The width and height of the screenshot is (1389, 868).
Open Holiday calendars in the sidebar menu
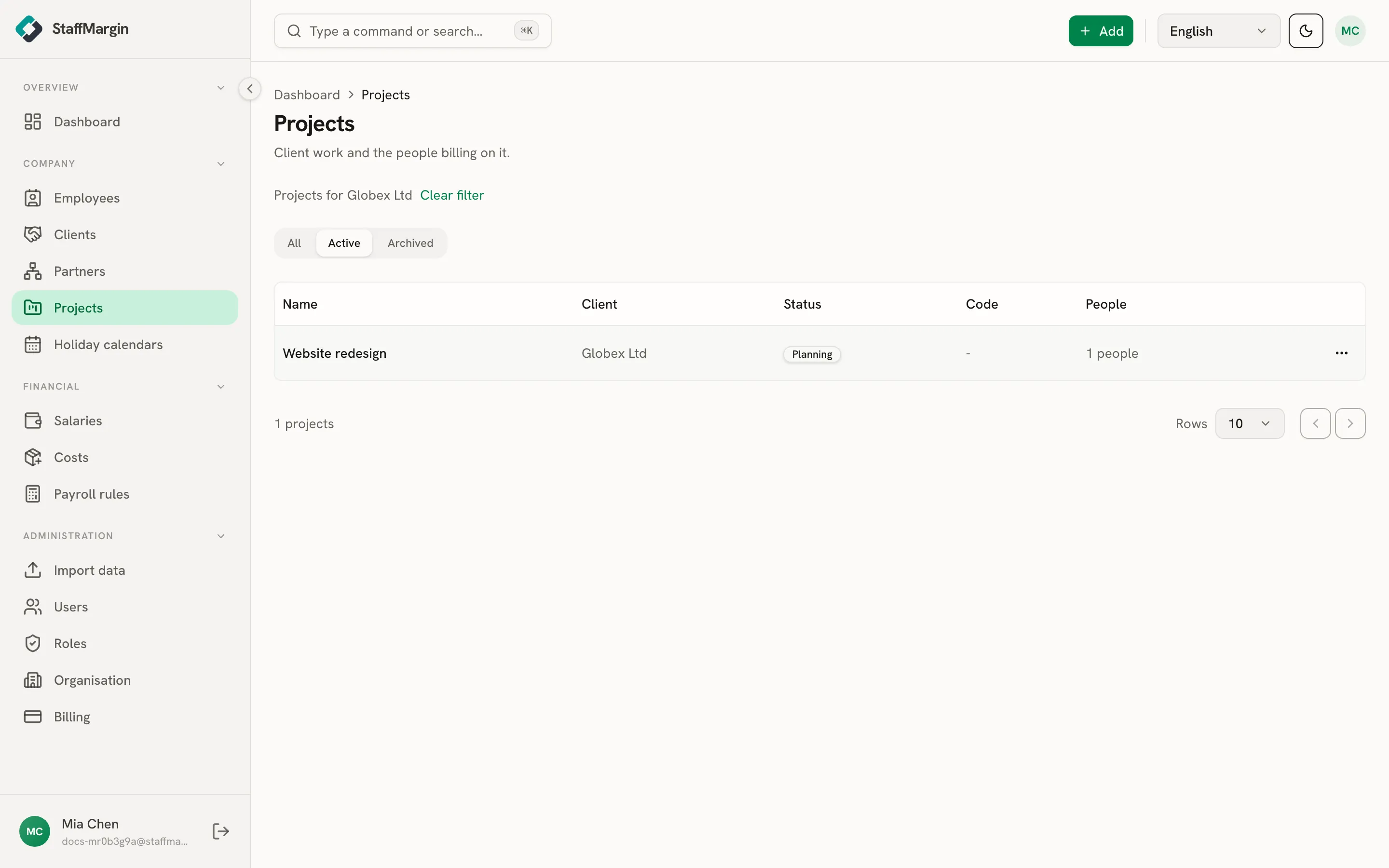coord(124,344)
